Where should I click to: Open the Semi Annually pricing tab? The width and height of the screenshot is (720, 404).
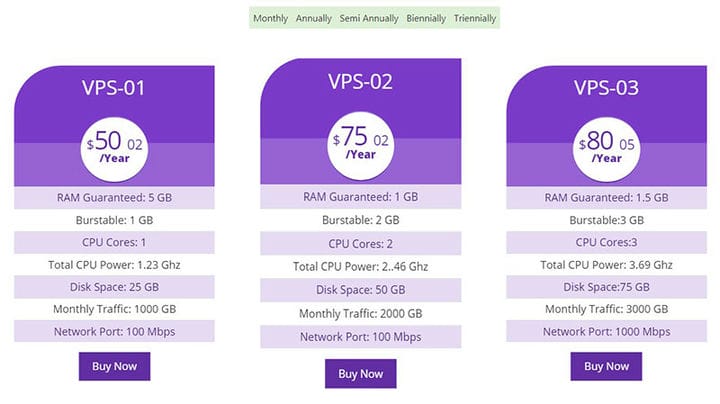(369, 18)
